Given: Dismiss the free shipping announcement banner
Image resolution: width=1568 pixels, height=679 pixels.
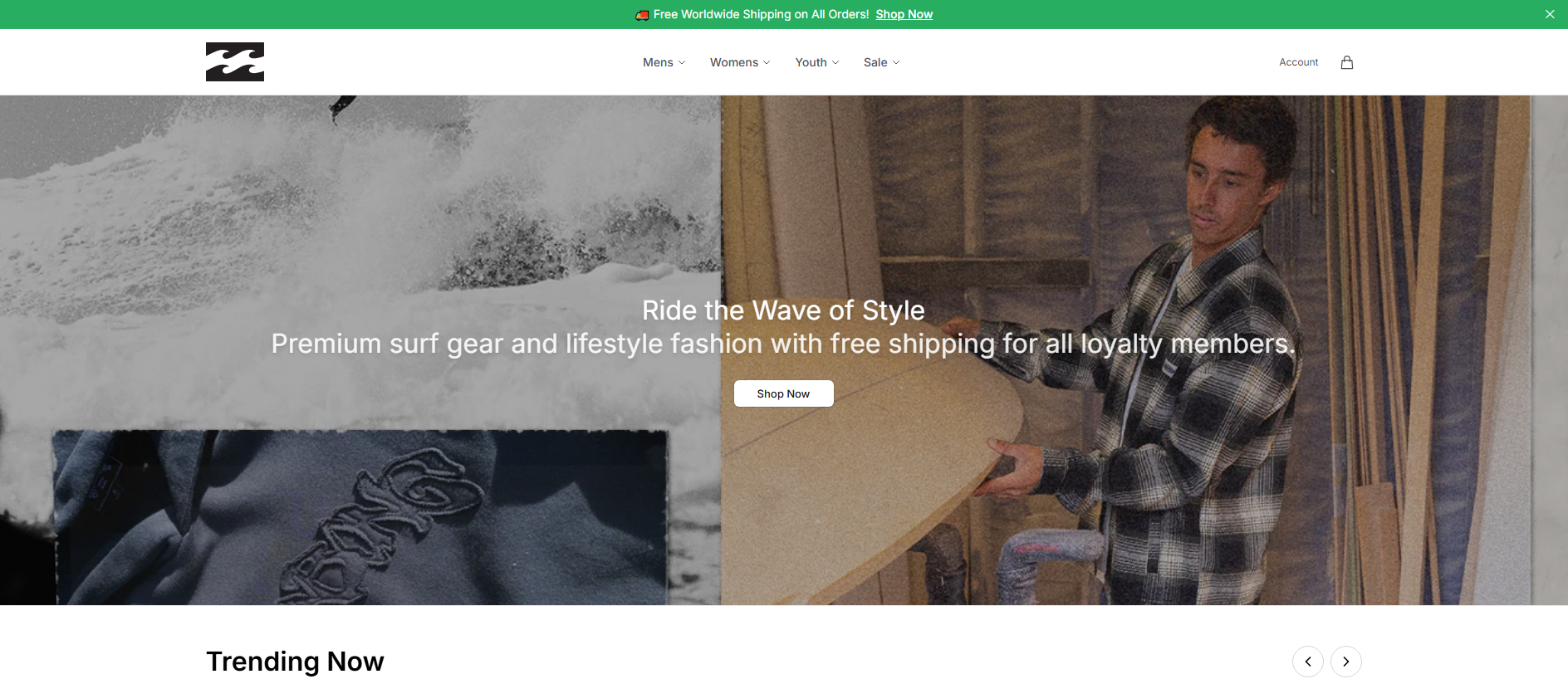Looking at the screenshot, I should click(x=1550, y=14).
